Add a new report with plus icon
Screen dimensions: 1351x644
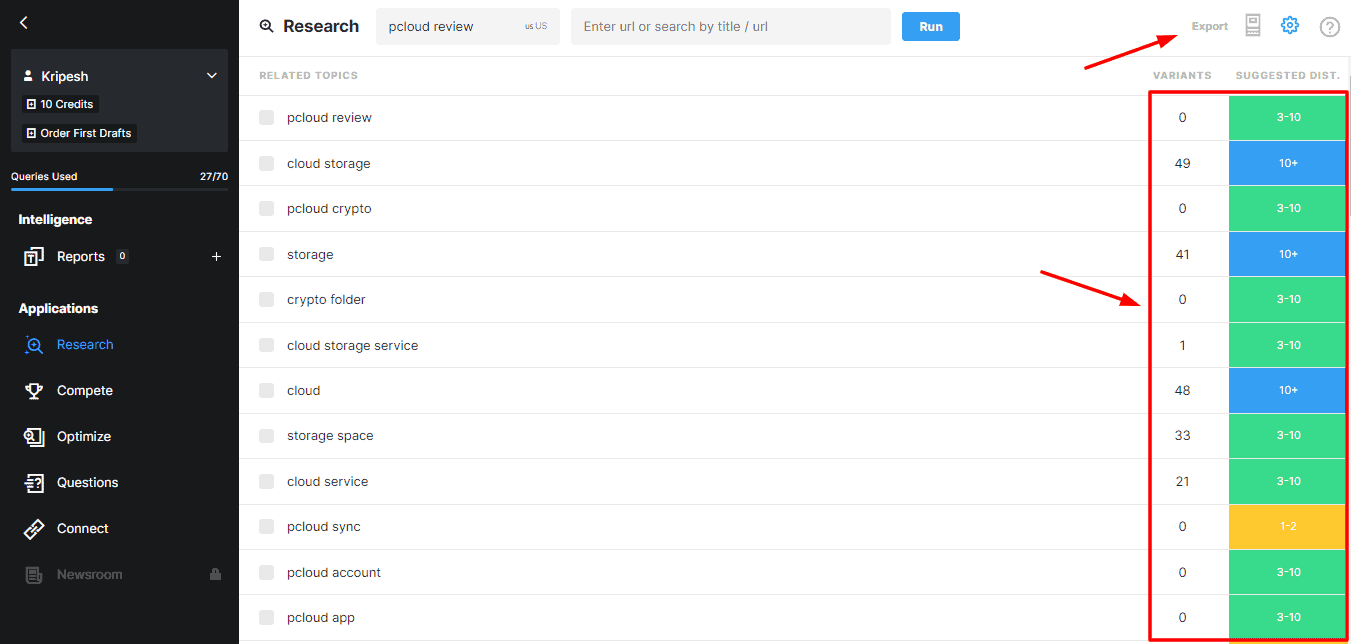(216, 257)
